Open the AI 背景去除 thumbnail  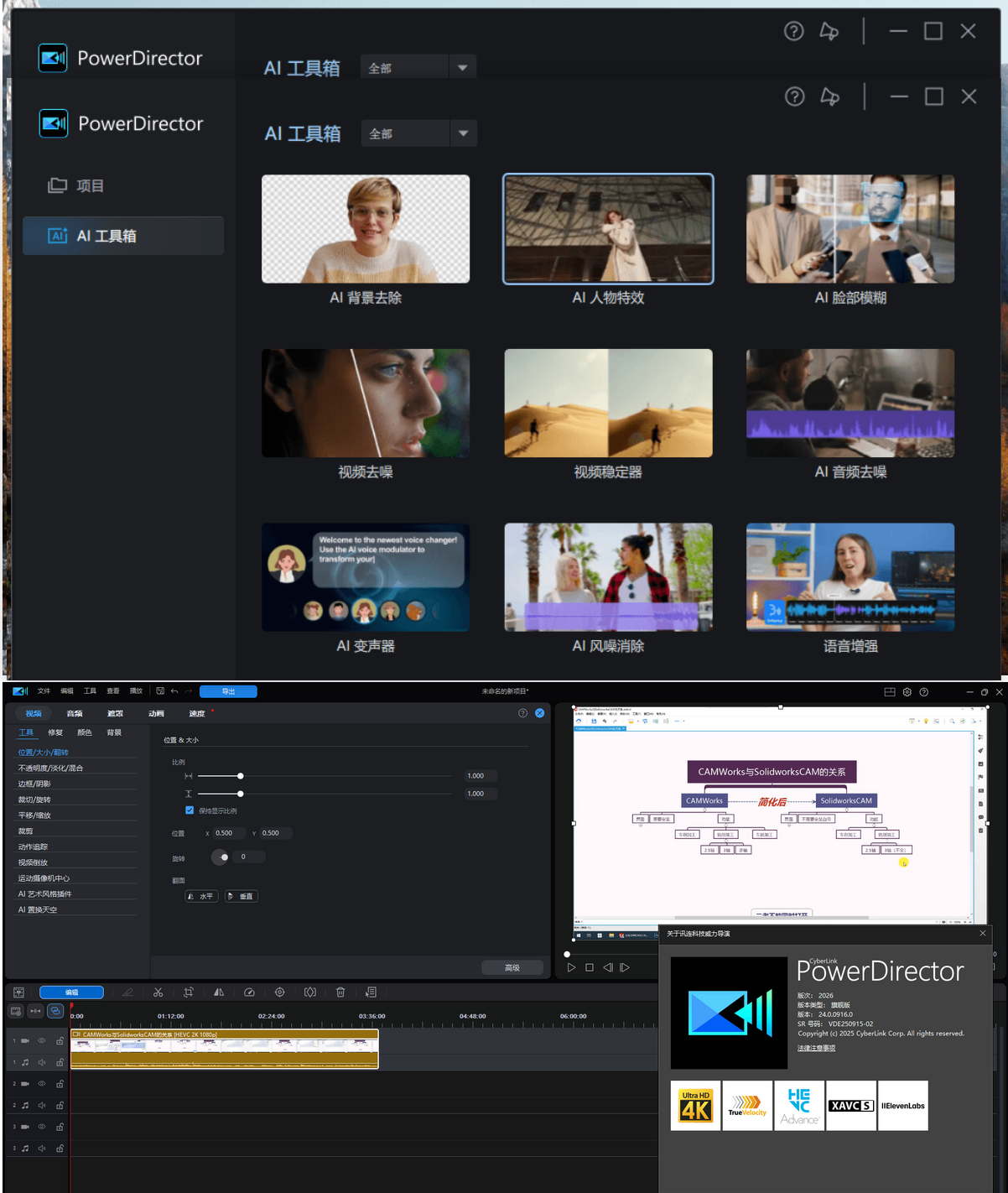tap(366, 229)
